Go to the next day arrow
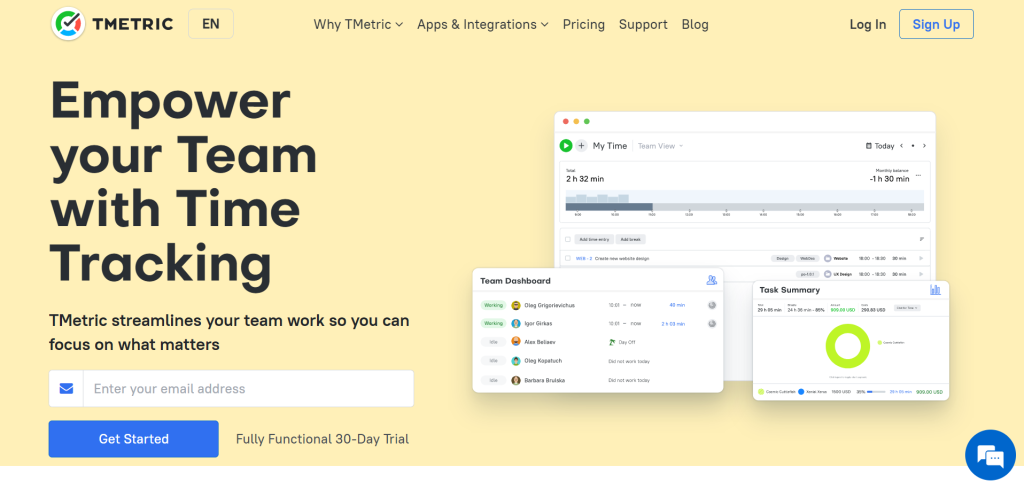 tap(924, 146)
